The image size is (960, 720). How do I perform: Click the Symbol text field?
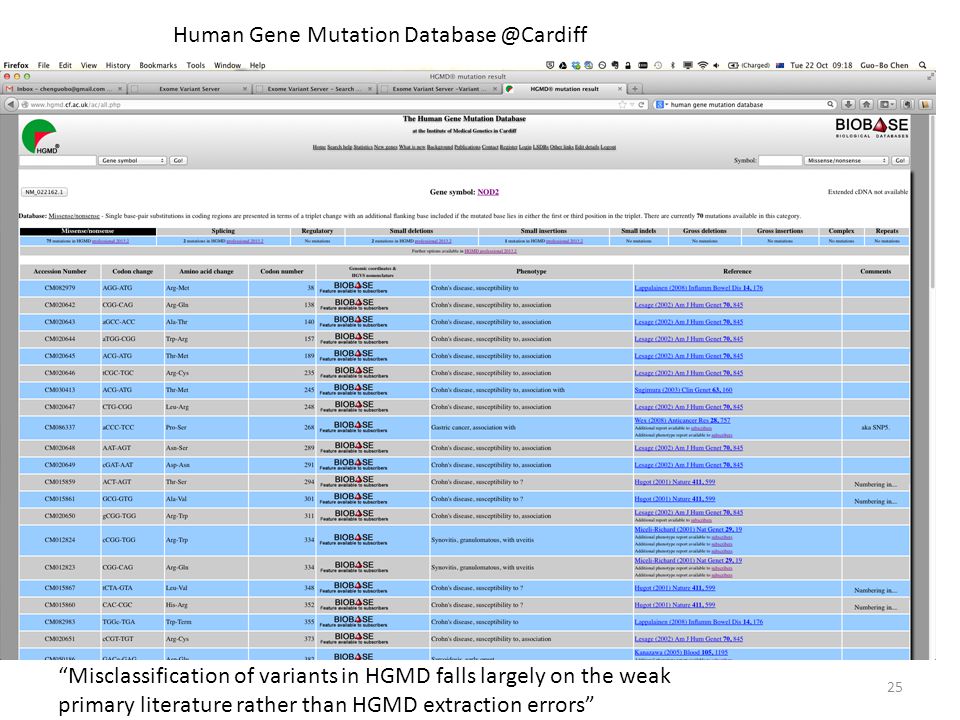tap(780, 160)
